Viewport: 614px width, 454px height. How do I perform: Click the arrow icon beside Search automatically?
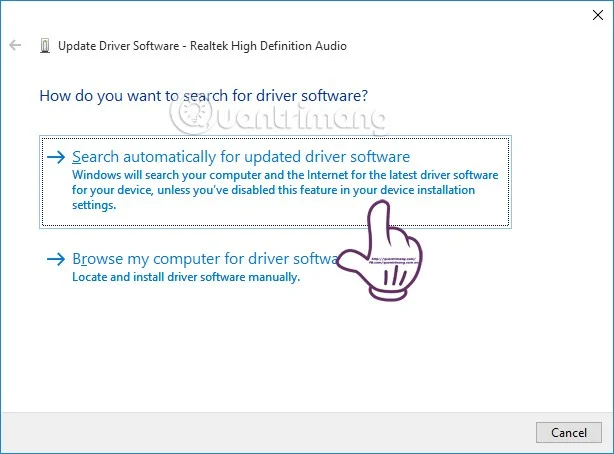coord(57,157)
